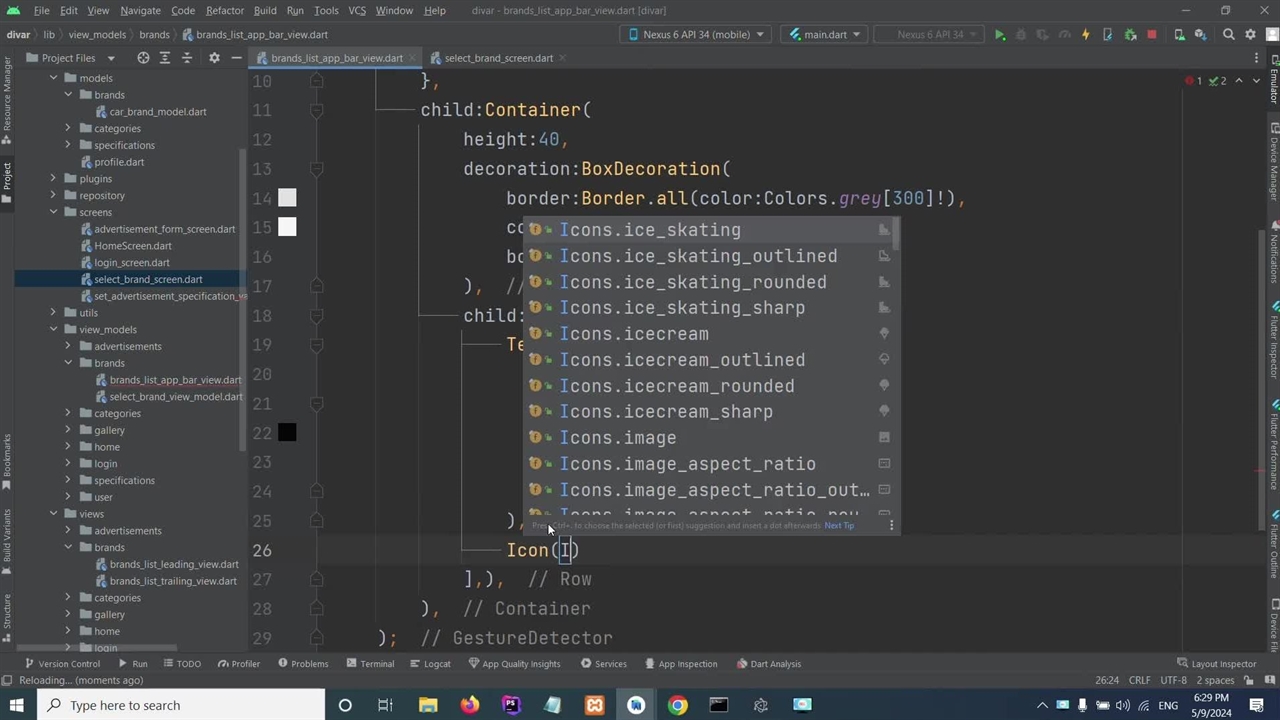The height and width of the screenshot is (720, 1280).
Task: Open the Refactor menu
Action: [224, 11]
